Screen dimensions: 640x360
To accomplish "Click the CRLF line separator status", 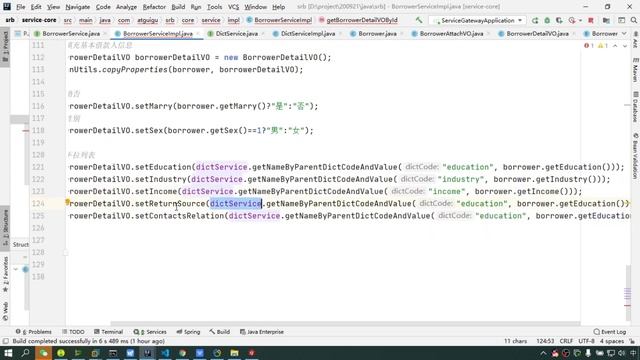I will (x=566, y=341).
